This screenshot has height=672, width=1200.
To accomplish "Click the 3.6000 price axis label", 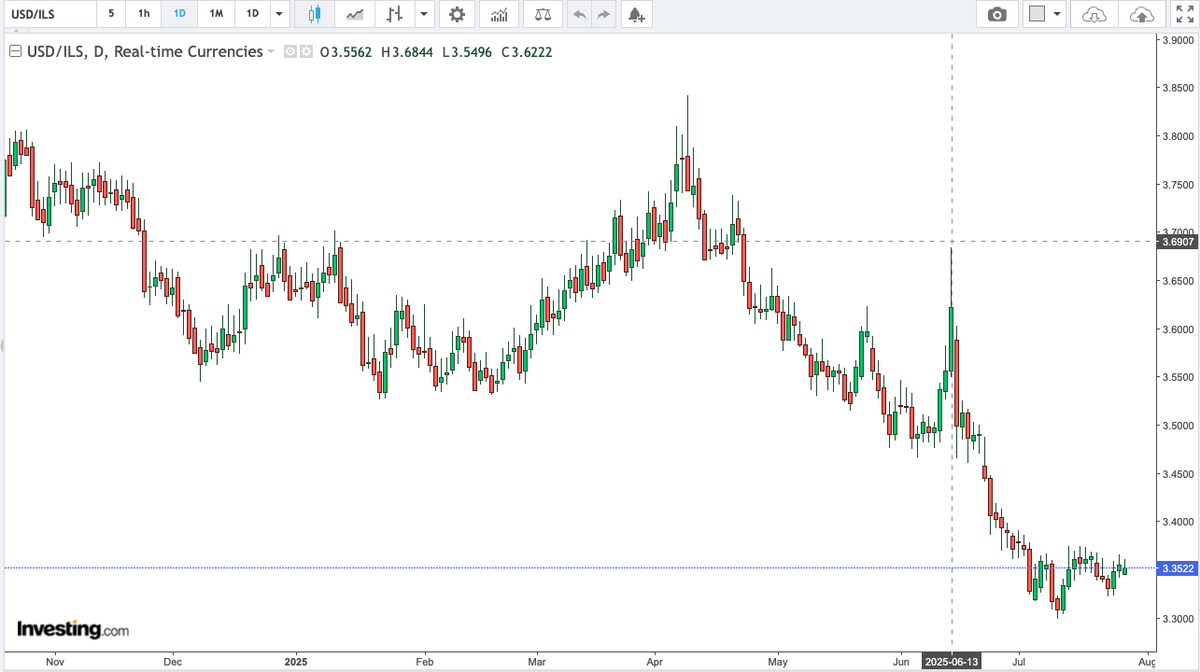I will (x=1177, y=330).
